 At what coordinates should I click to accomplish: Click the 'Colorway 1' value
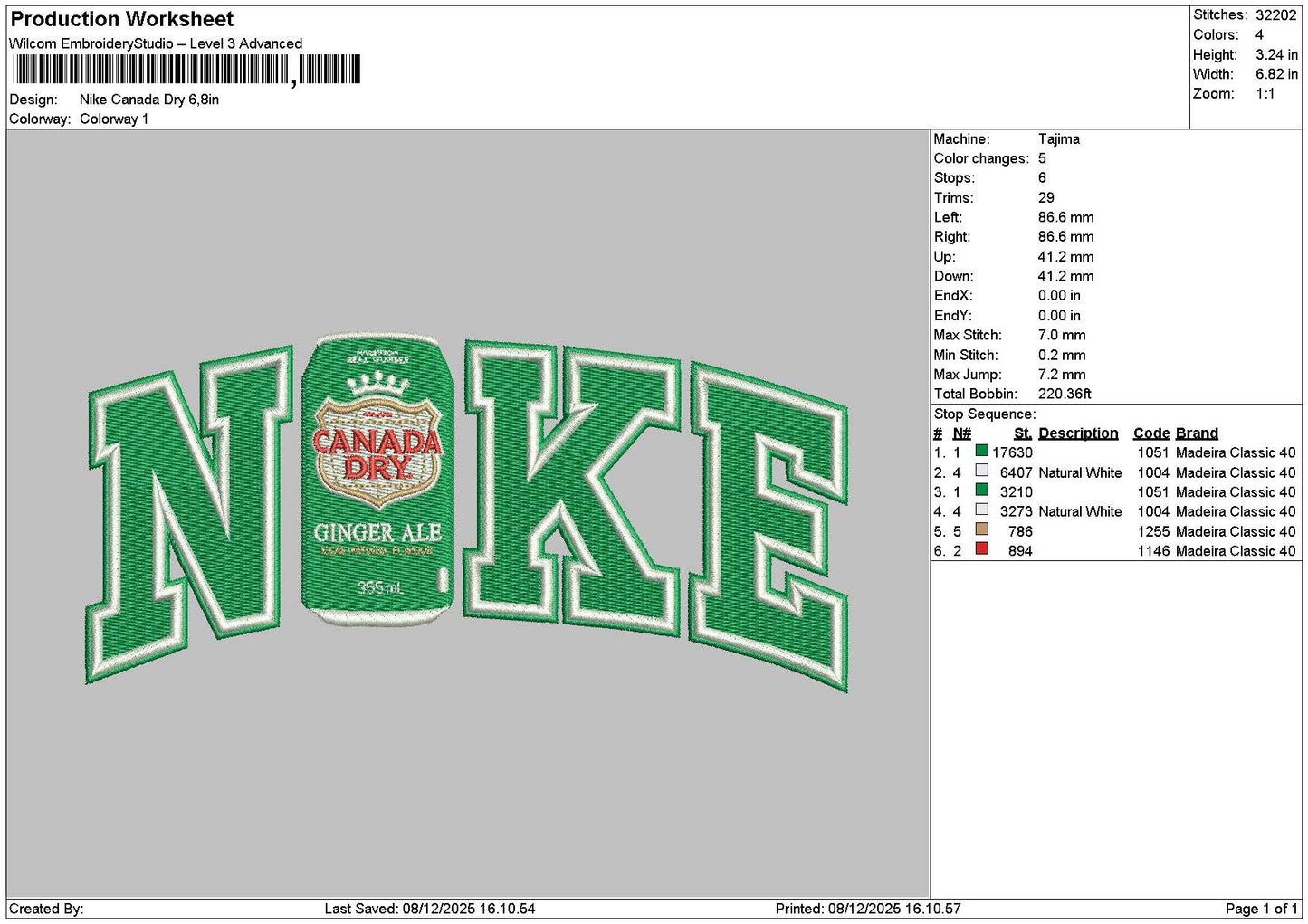[x=114, y=119]
